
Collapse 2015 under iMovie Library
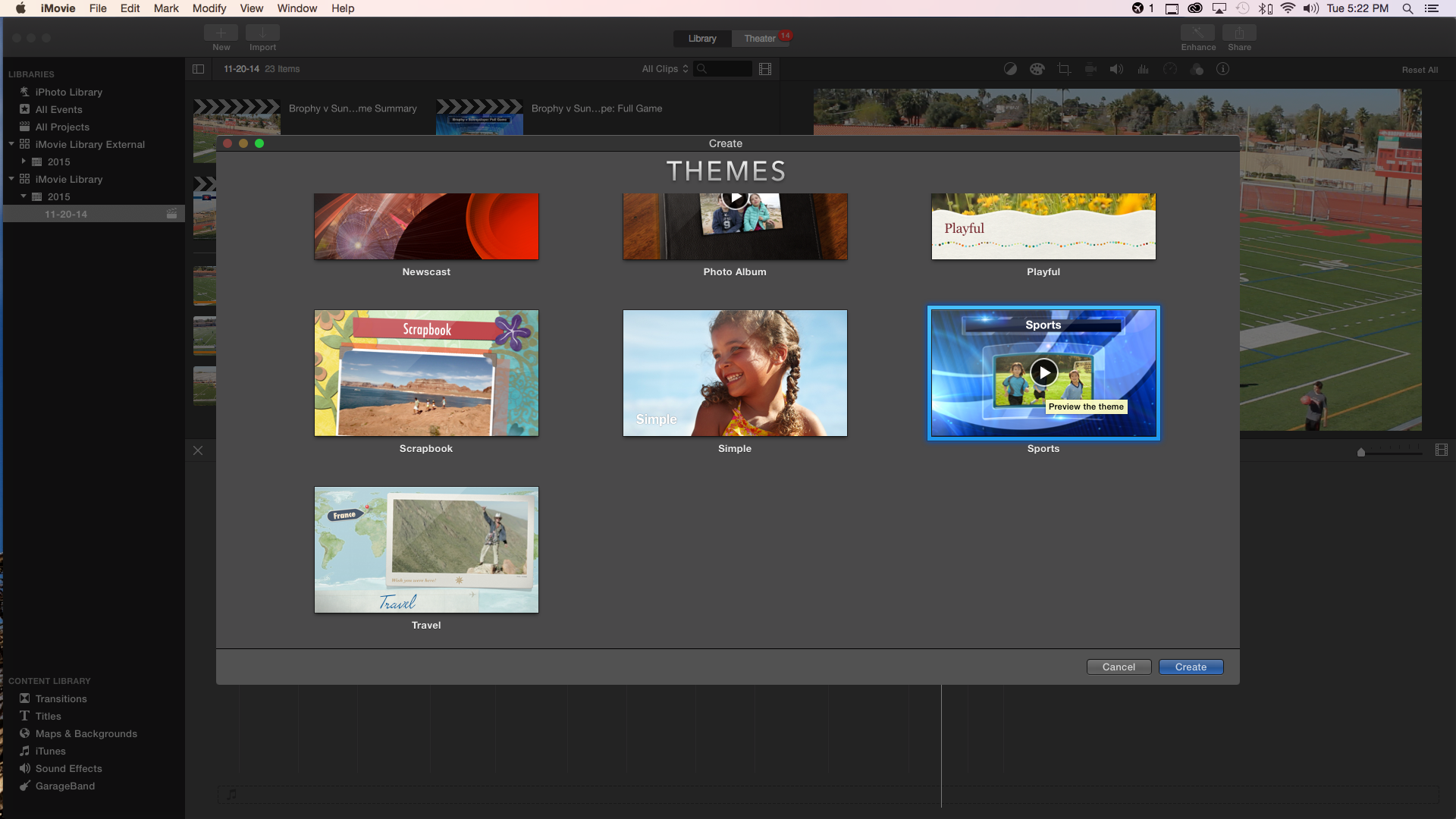click(x=24, y=196)
